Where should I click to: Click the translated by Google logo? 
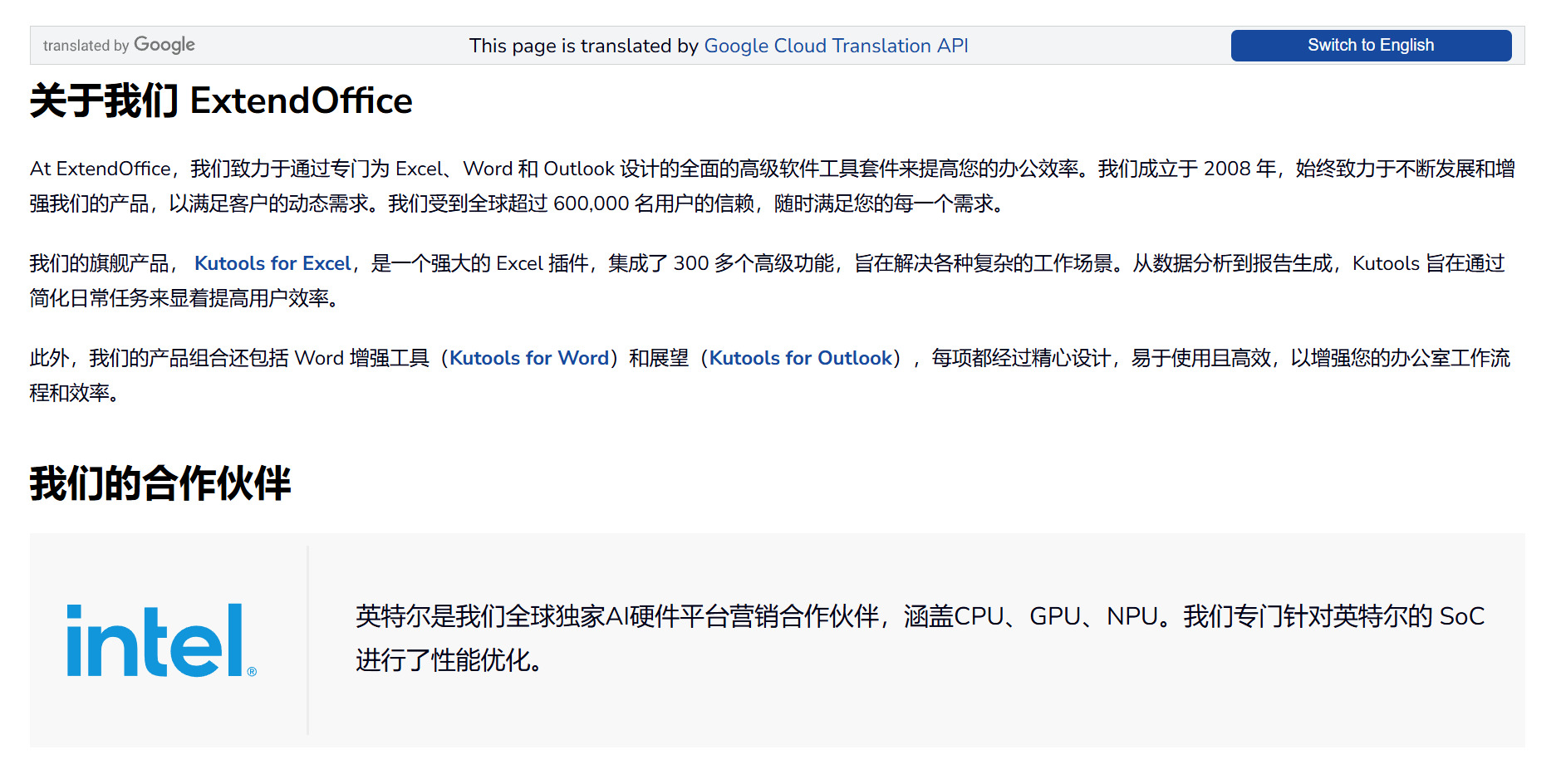click(119, 45)
